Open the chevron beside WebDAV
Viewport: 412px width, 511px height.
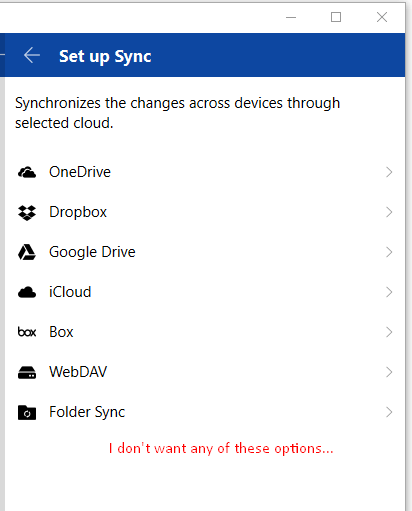click(389, 372)
